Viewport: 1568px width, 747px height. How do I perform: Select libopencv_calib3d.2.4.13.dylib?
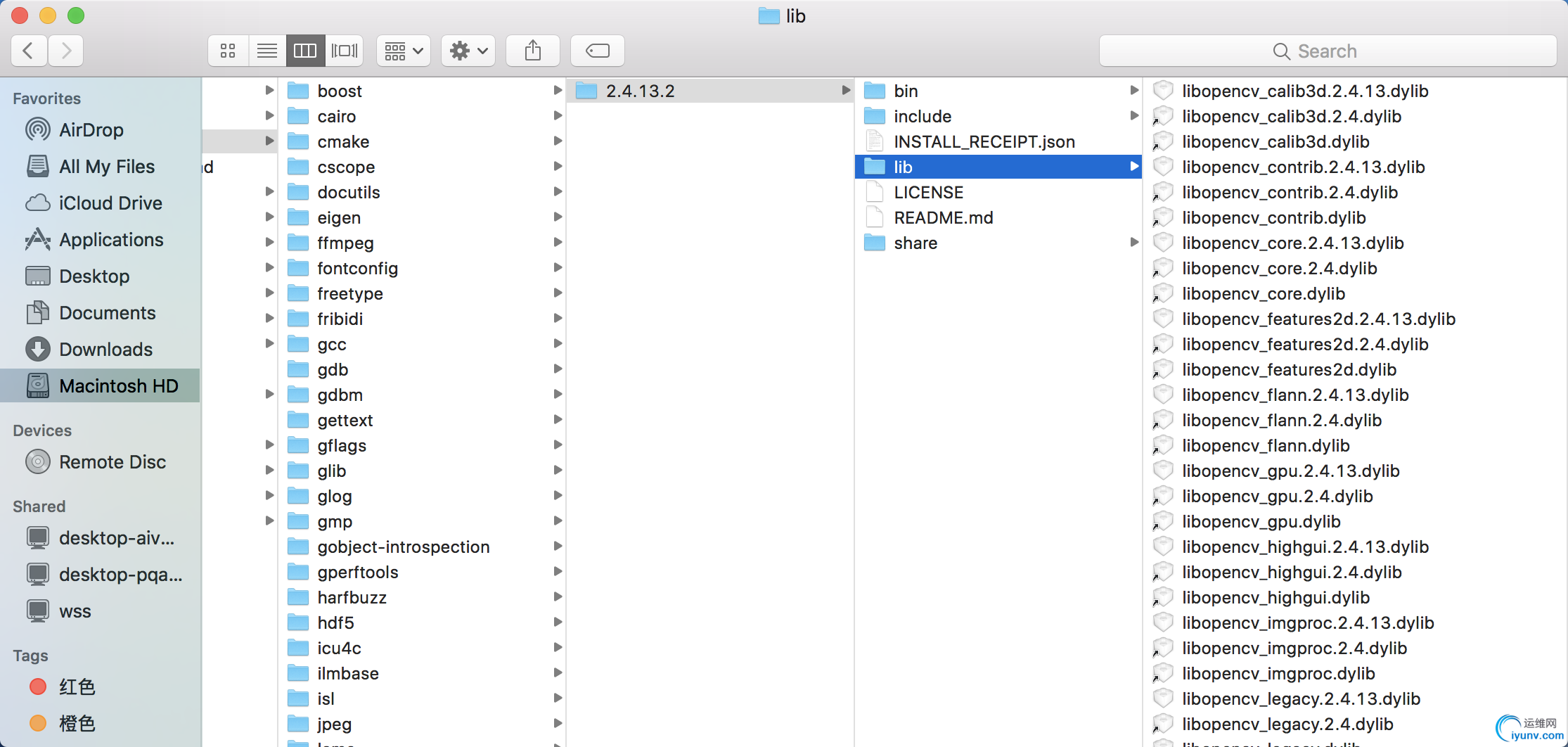[x=1356, y=91]
